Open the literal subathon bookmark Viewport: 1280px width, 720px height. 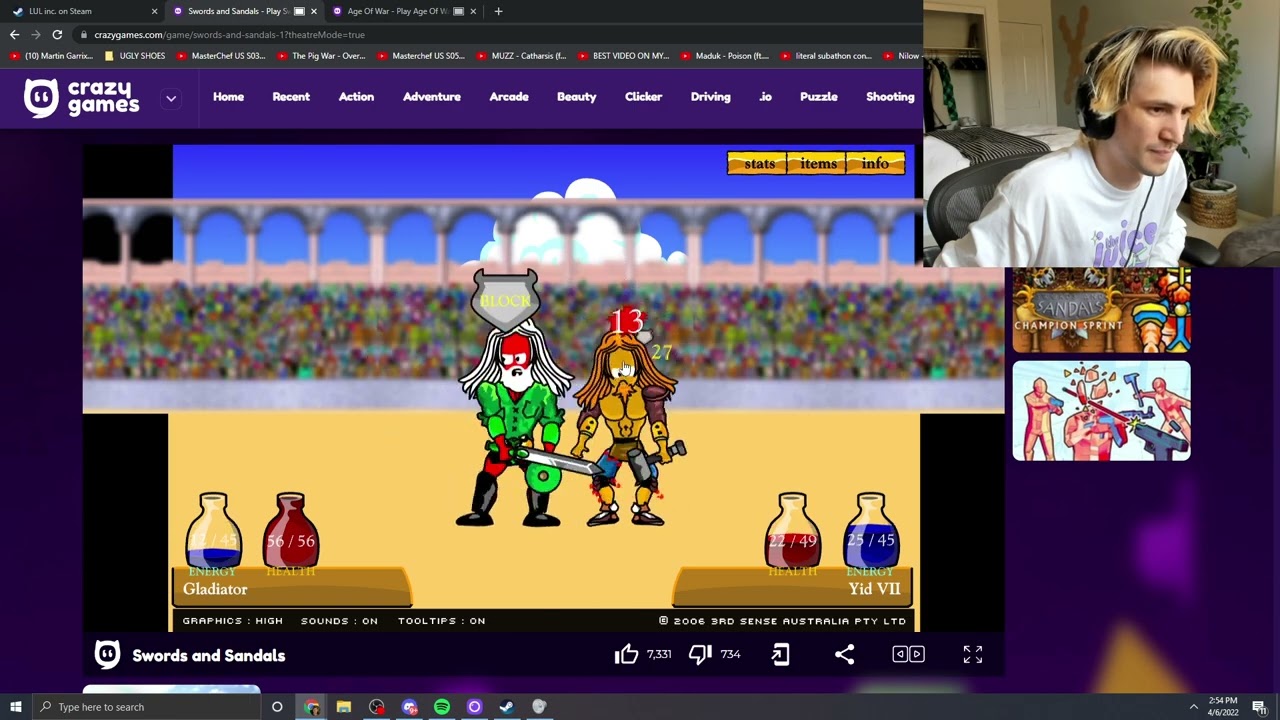point(826,56)
